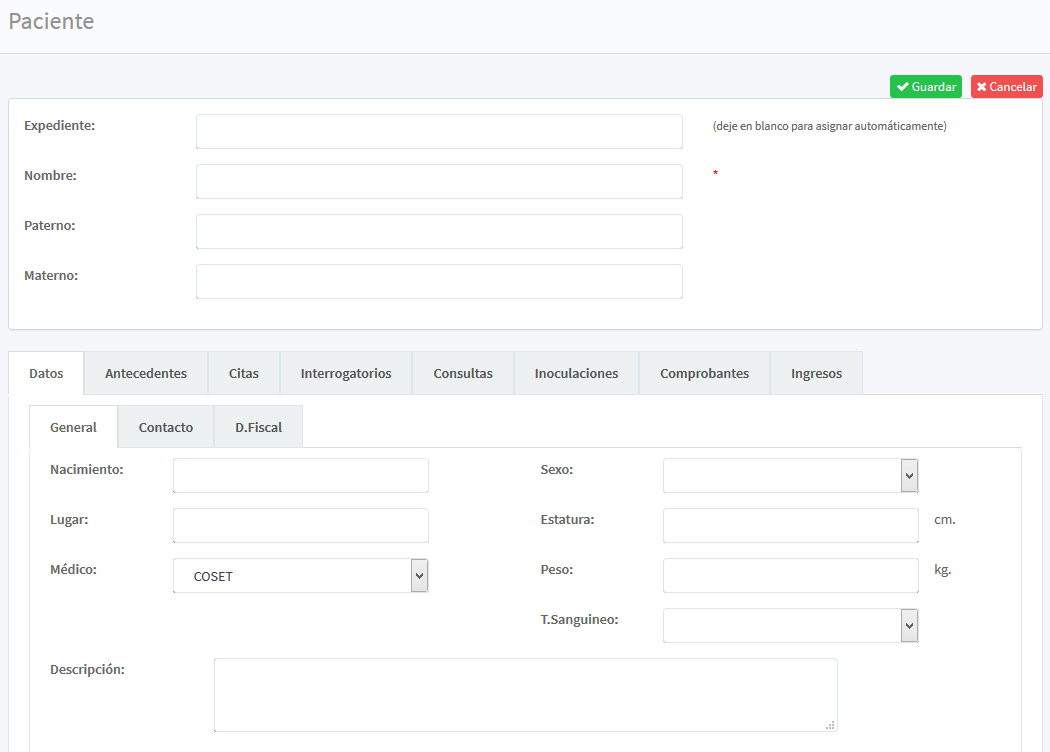Click the Estatura input field
This screenshot has width=1050, height=752.
(790, 526)
